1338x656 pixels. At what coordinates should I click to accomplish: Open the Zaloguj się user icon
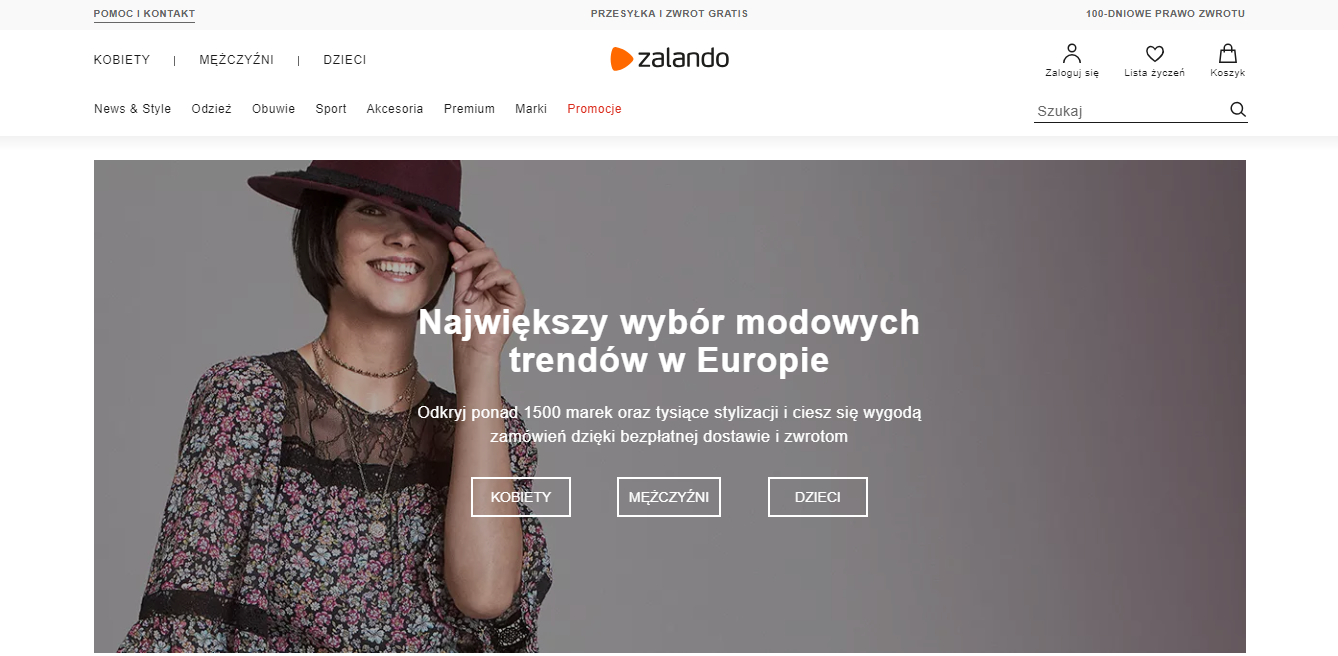[1072, 53]
